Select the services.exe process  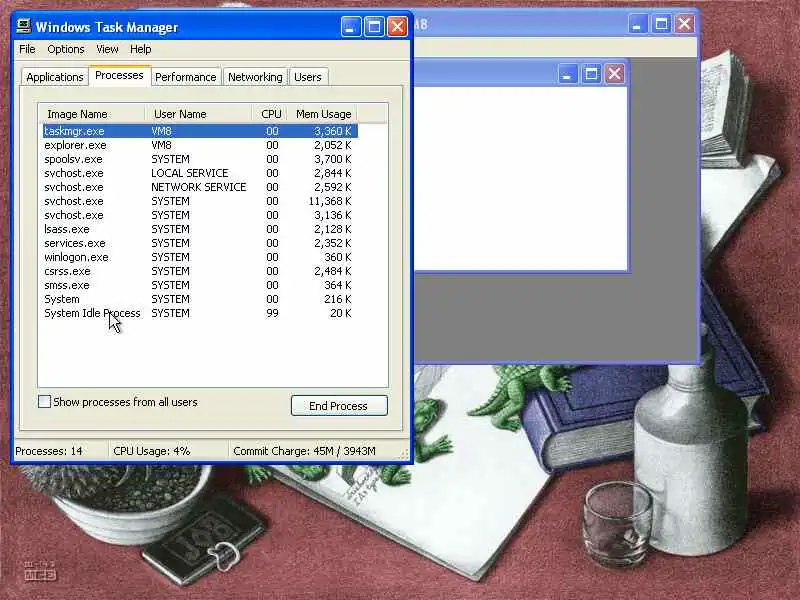tap(200, 243)
